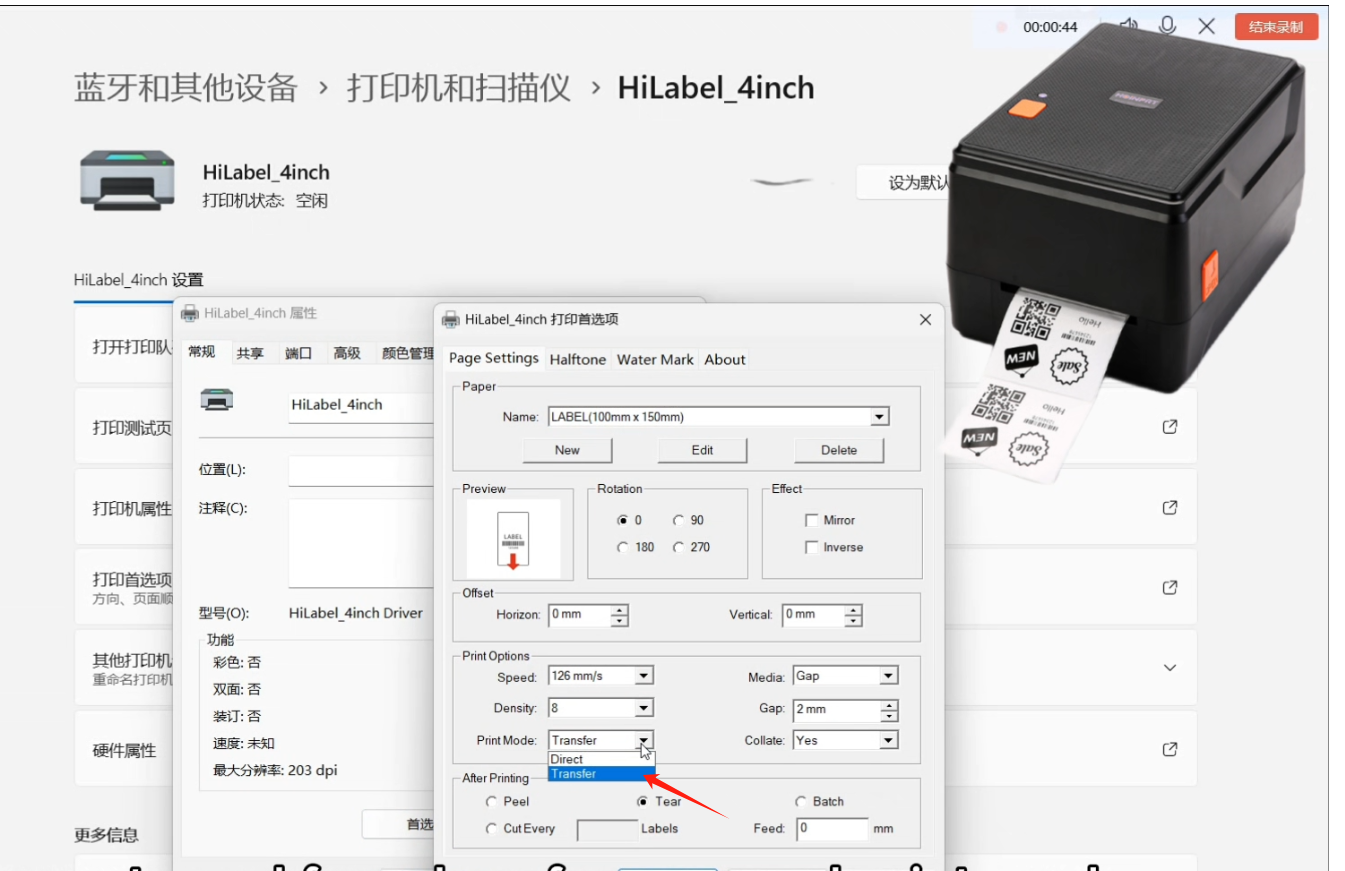The image size is (1345, 871).
Task: Open the Speed dropdown list
Action: (x=644, y=676)
